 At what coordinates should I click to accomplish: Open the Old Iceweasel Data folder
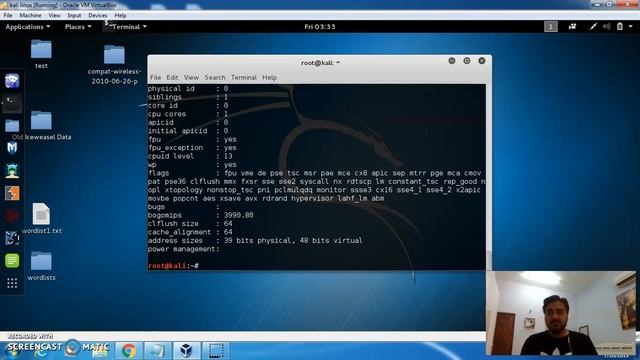(x=41, y=125)
